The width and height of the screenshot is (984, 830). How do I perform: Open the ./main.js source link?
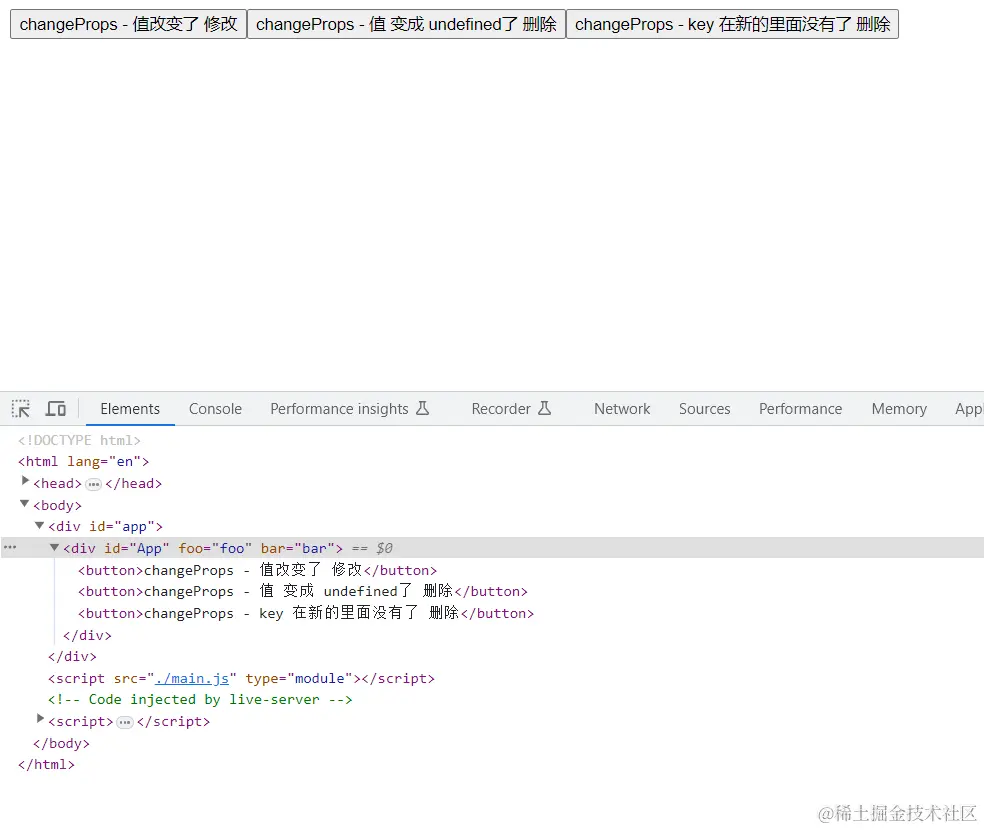tap(191, 679)
